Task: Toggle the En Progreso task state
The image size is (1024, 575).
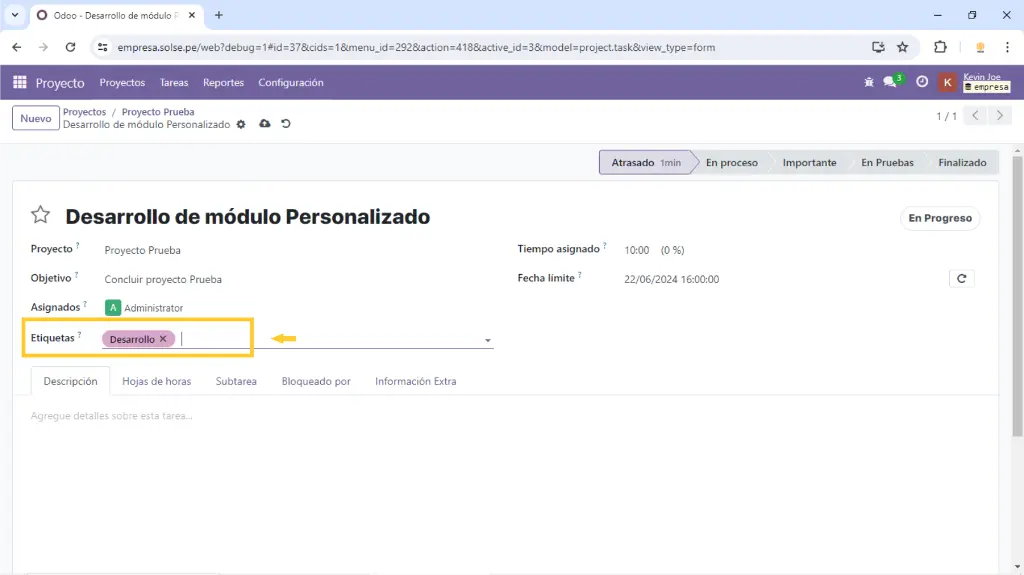Action: pos(939,218)
